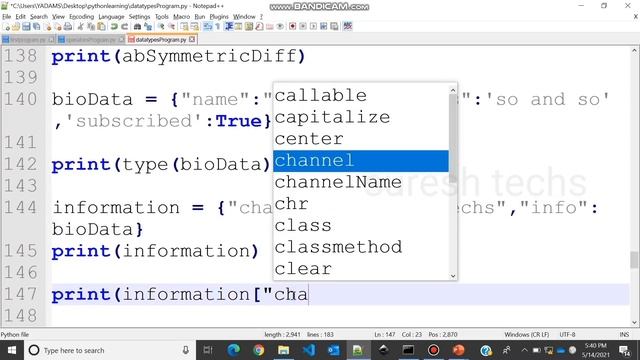Click the save recorded macro icon
The image size is (640, 360).
pos(334,27)
